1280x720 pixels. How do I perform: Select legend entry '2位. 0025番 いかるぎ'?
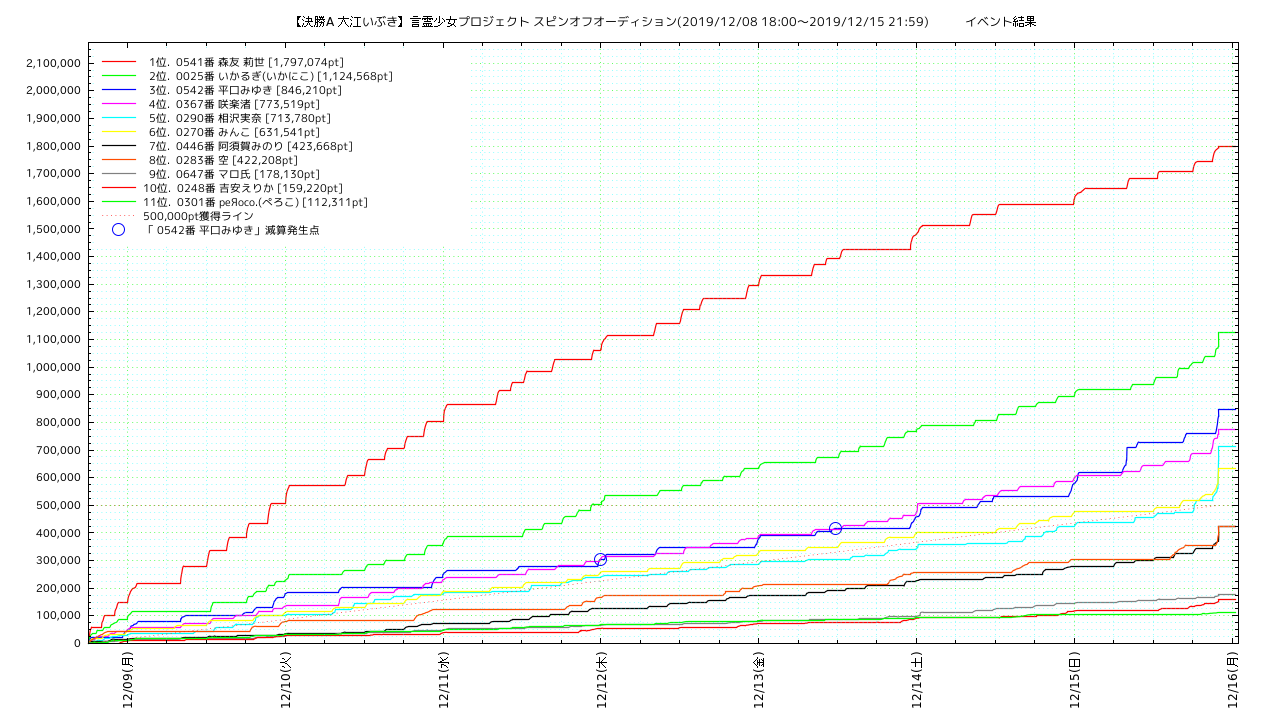coord(270,76)
